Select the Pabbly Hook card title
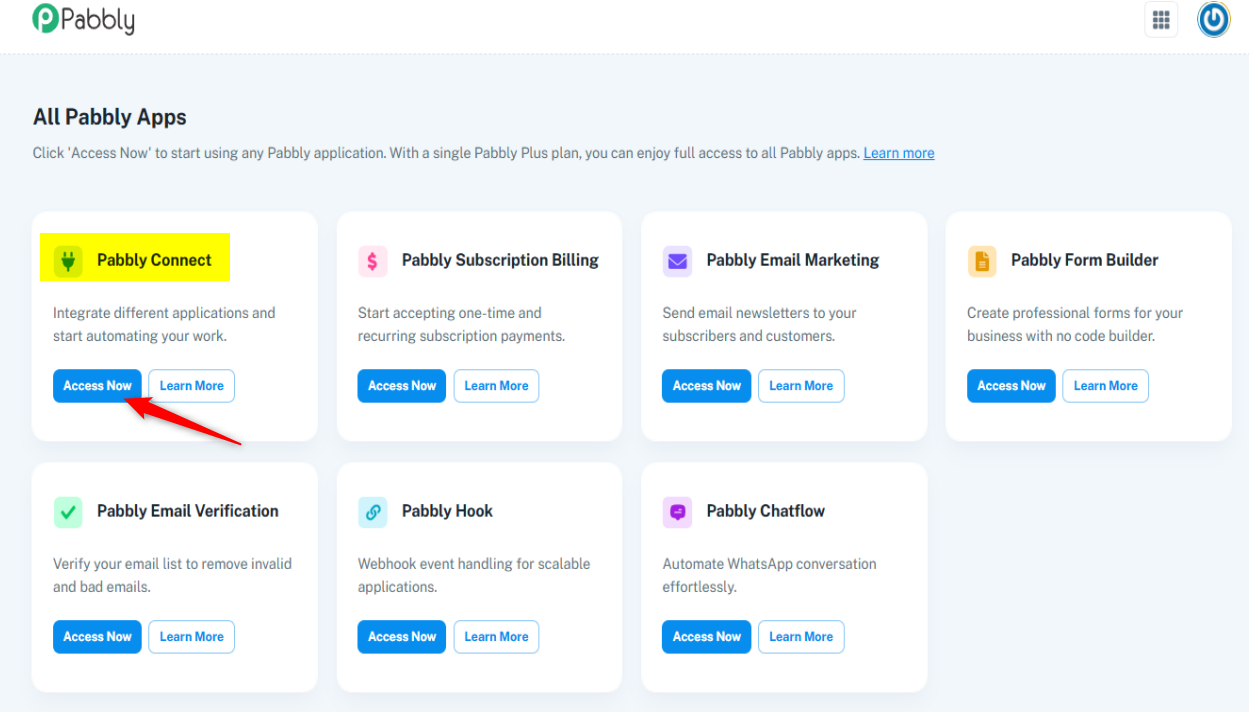Screen dimensions: 1249x712 pyautogui.click(x=447, y=511)
